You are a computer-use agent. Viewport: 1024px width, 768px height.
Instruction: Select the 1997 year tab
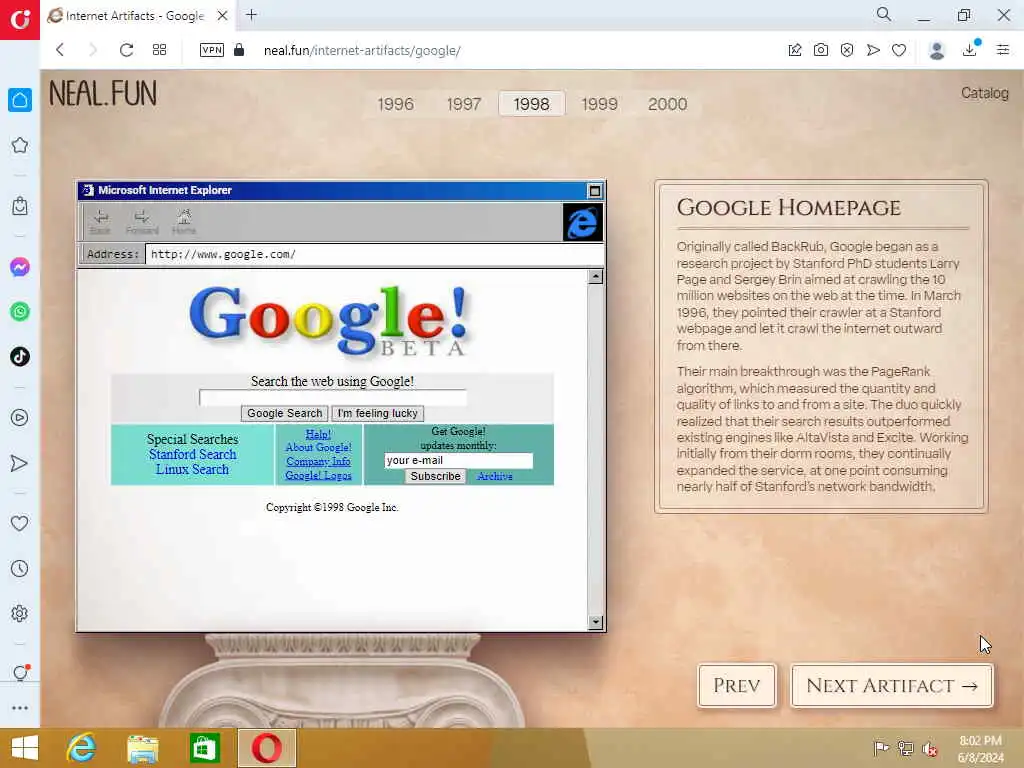tap(464, 104)
